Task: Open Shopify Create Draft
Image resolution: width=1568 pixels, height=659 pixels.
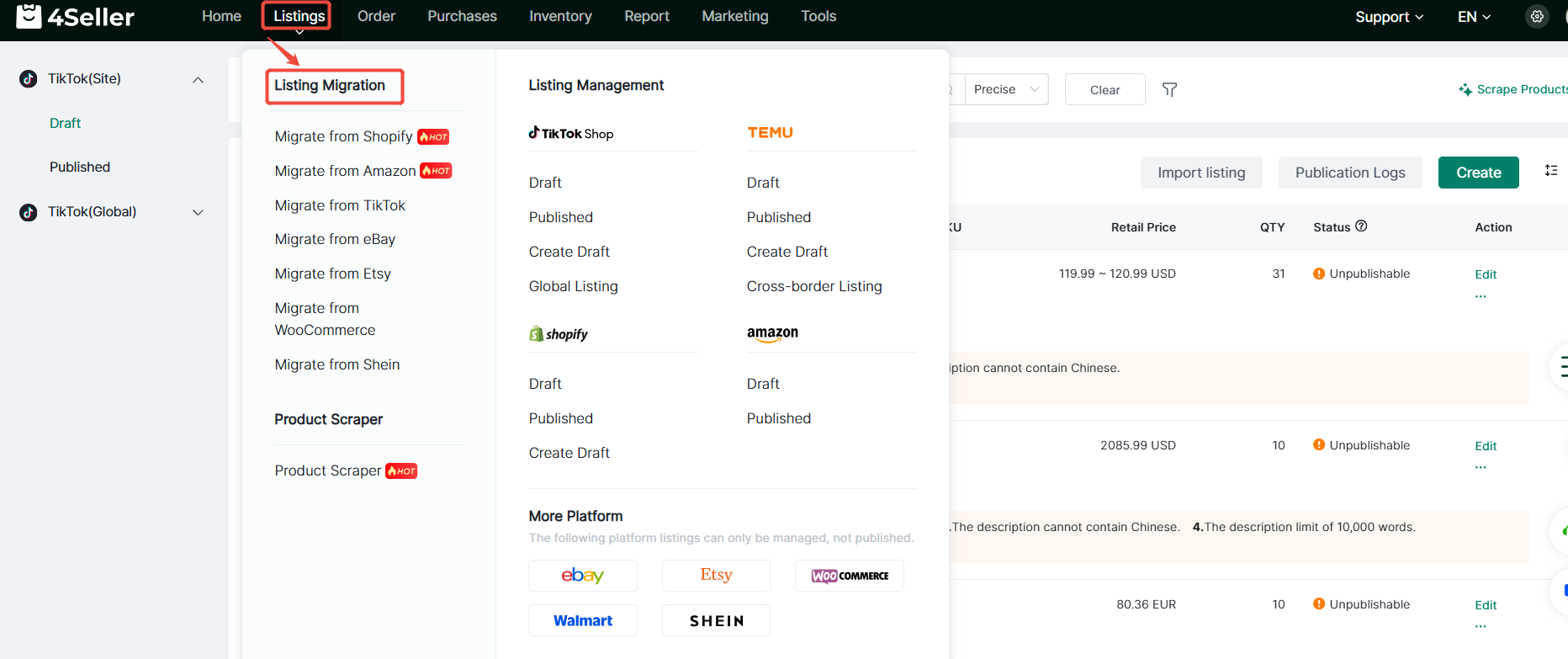Action: (569, 453)
